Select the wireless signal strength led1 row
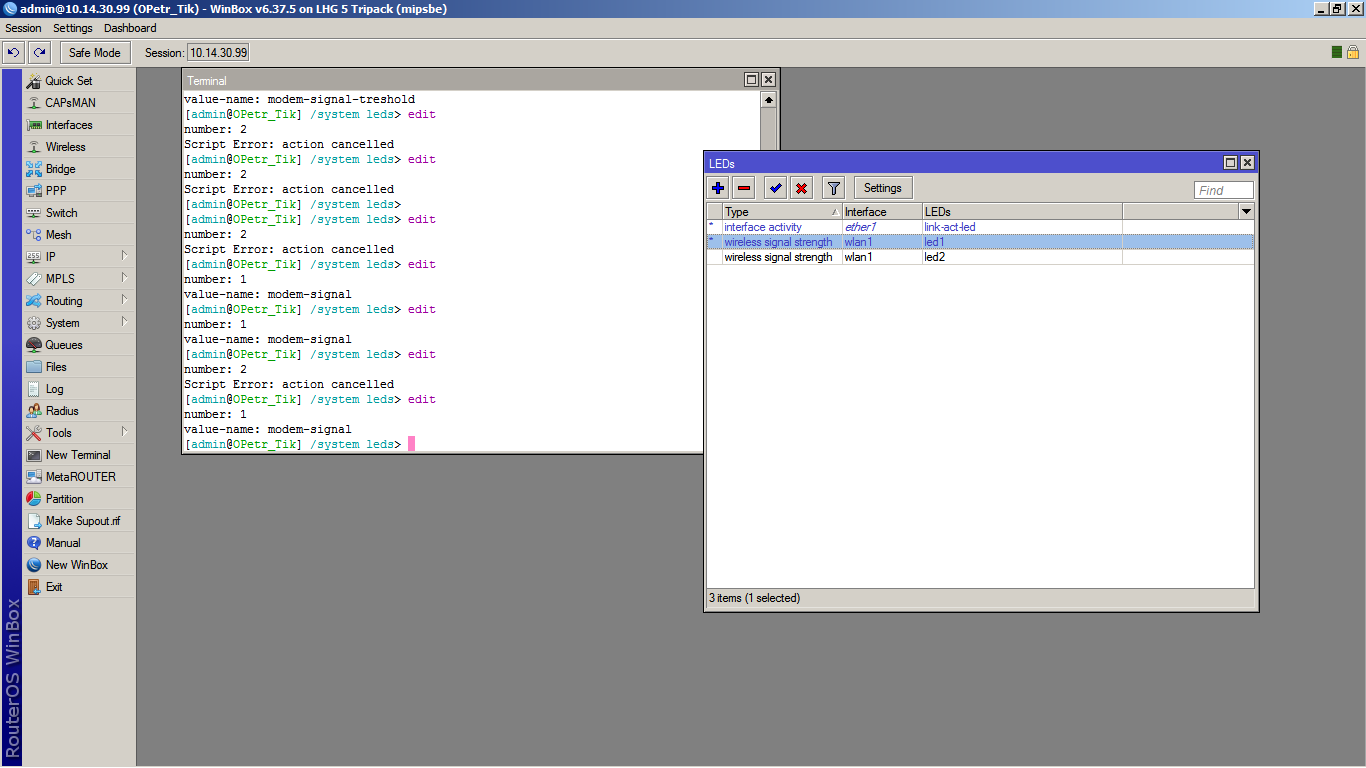The image size is (1366, 768). point(980,242)
